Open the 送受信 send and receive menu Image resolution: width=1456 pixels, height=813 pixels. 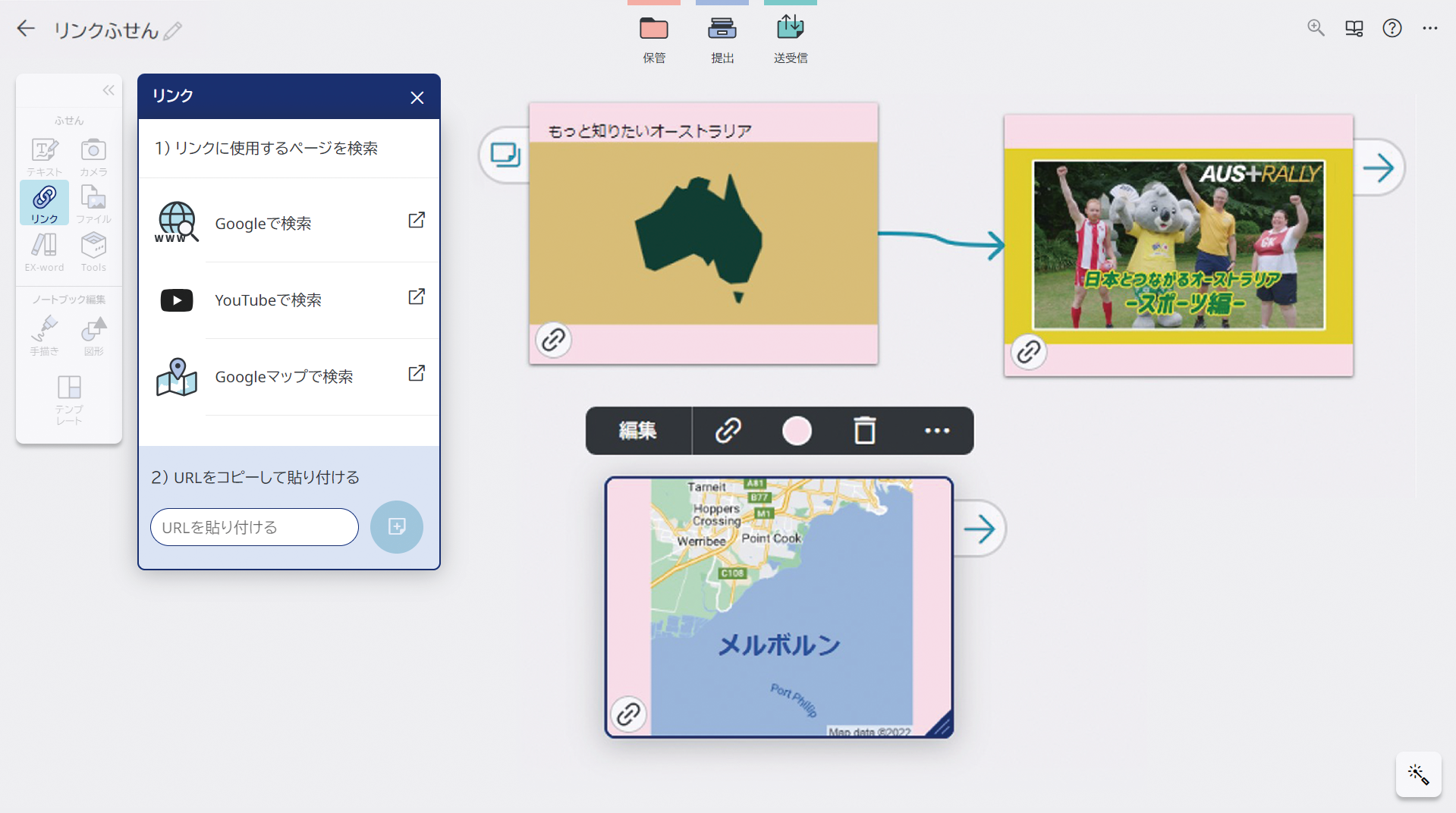(x=790, y=38)
